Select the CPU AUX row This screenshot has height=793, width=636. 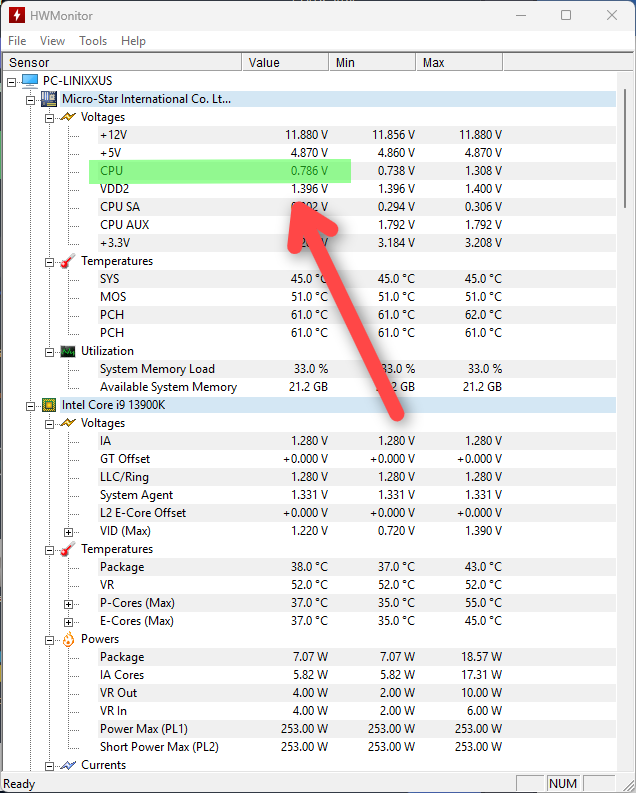click(357, 225)
